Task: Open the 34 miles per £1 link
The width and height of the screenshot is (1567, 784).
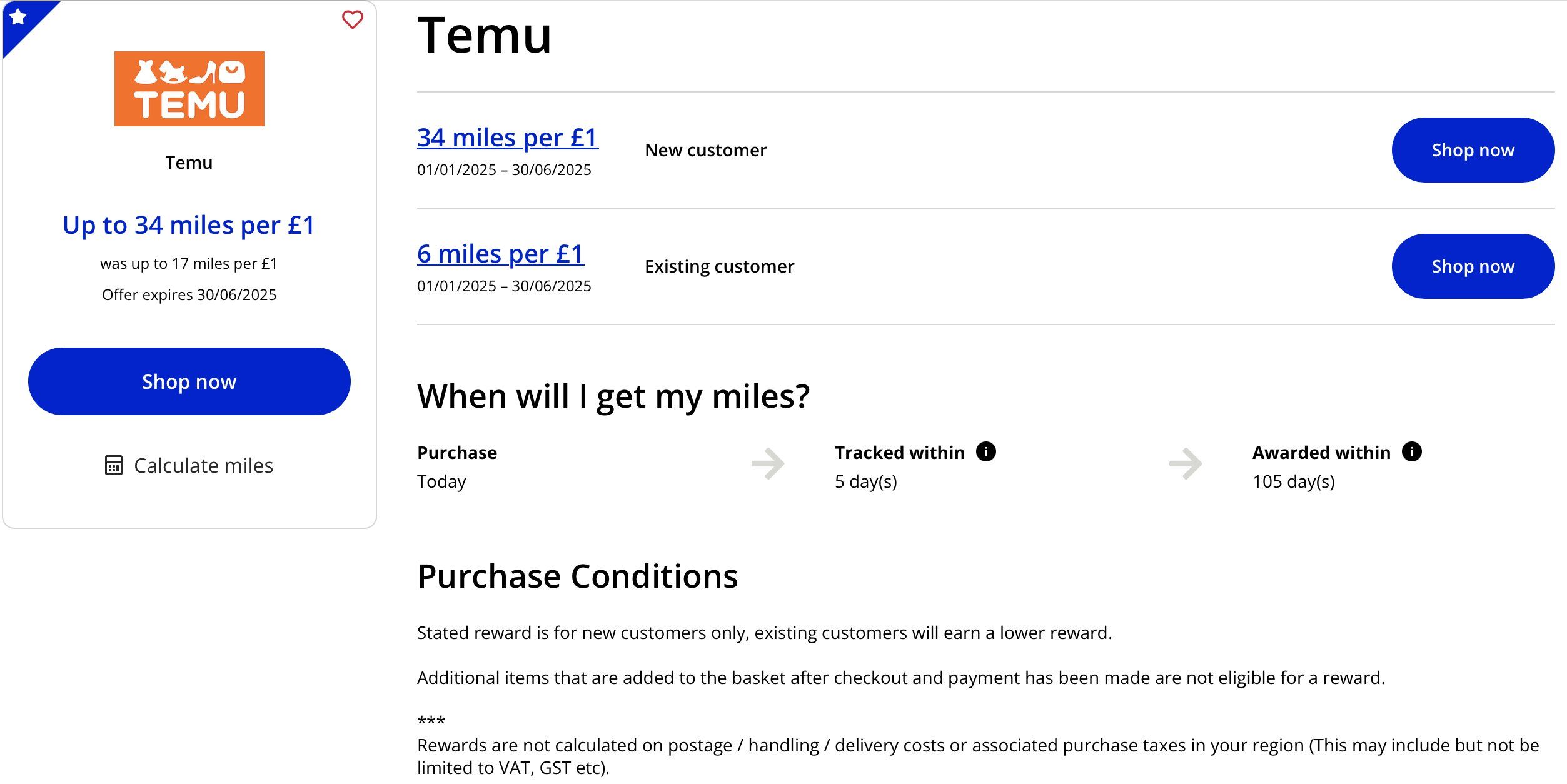Action: pos(507,138)
